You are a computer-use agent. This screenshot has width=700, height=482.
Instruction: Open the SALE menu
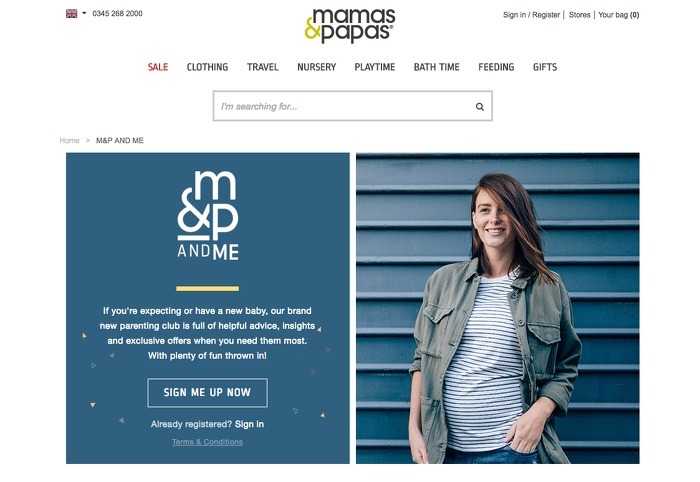(158, 67)
